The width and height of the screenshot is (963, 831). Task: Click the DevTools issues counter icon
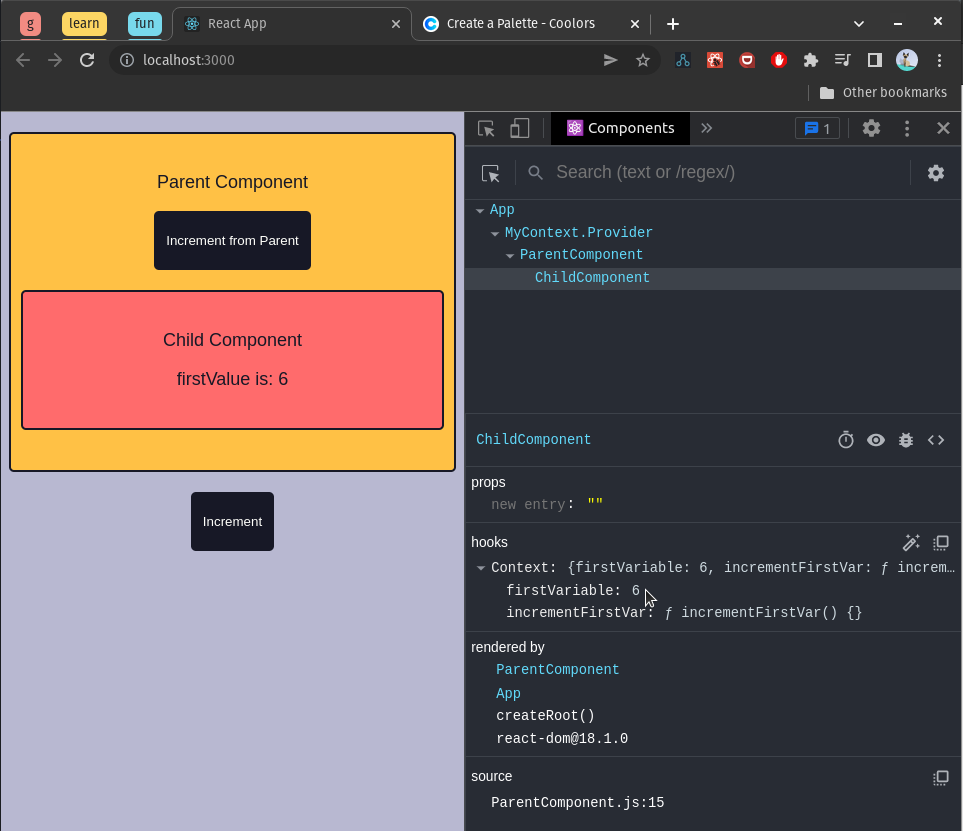[x=817, y=128]
